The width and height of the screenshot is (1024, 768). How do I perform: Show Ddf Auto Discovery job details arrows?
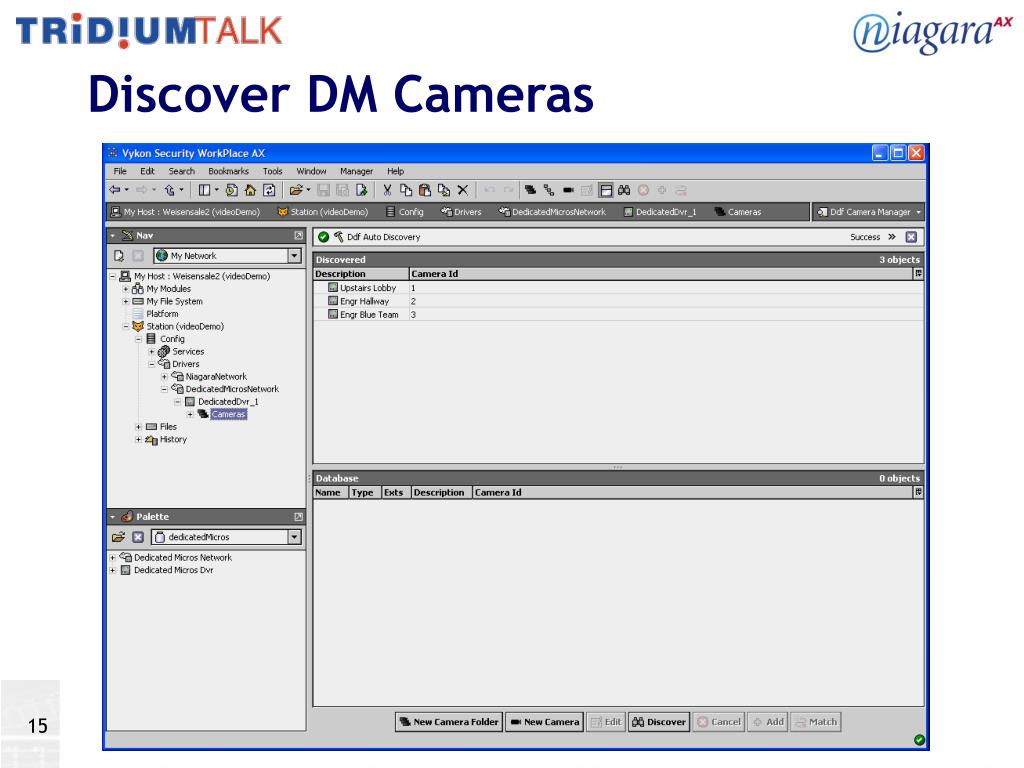(x=892, y=237)
